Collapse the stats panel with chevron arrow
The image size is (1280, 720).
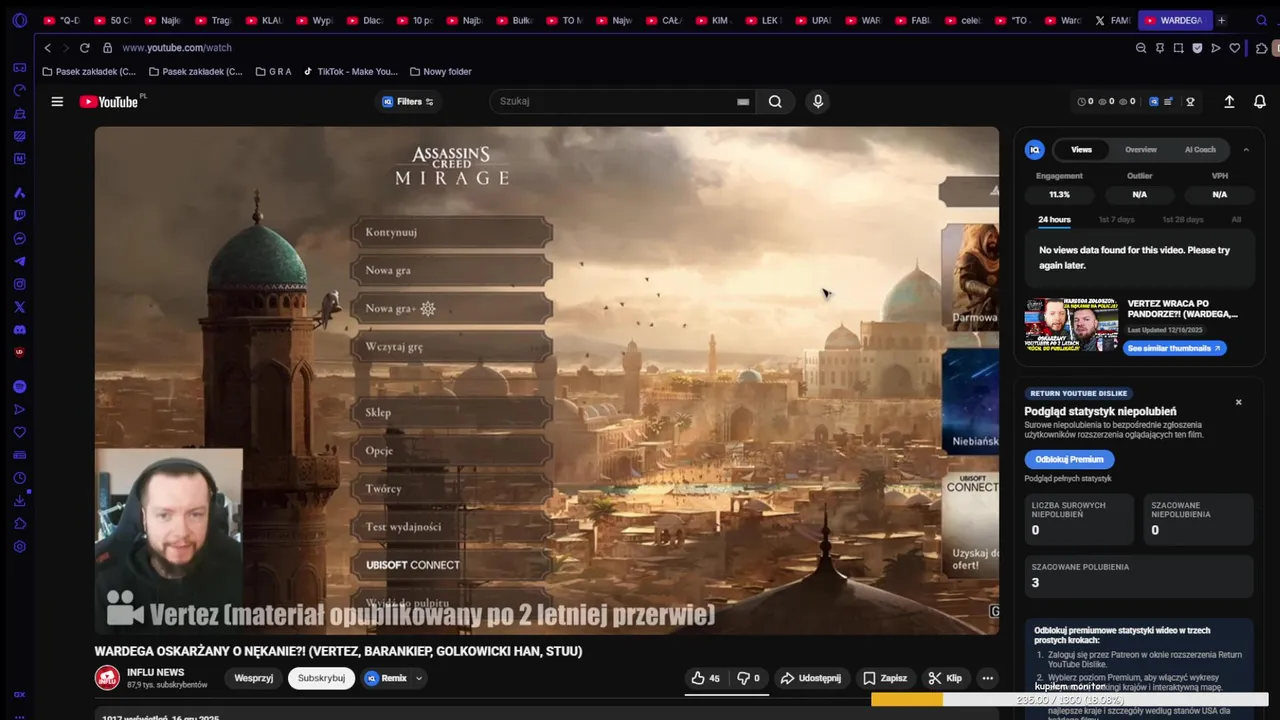[1246, 149]
